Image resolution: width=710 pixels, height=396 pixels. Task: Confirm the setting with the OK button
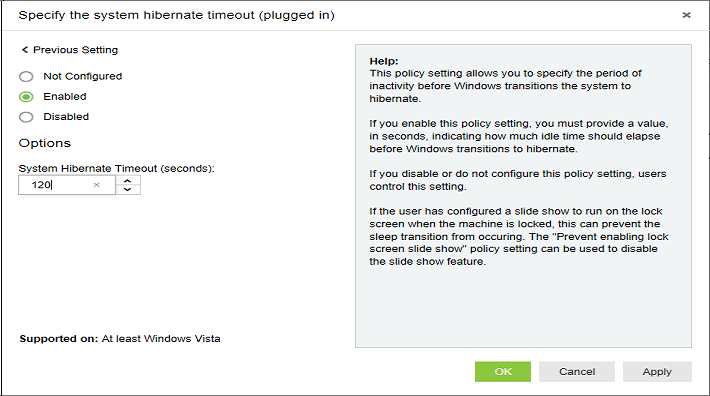[503, 372]
